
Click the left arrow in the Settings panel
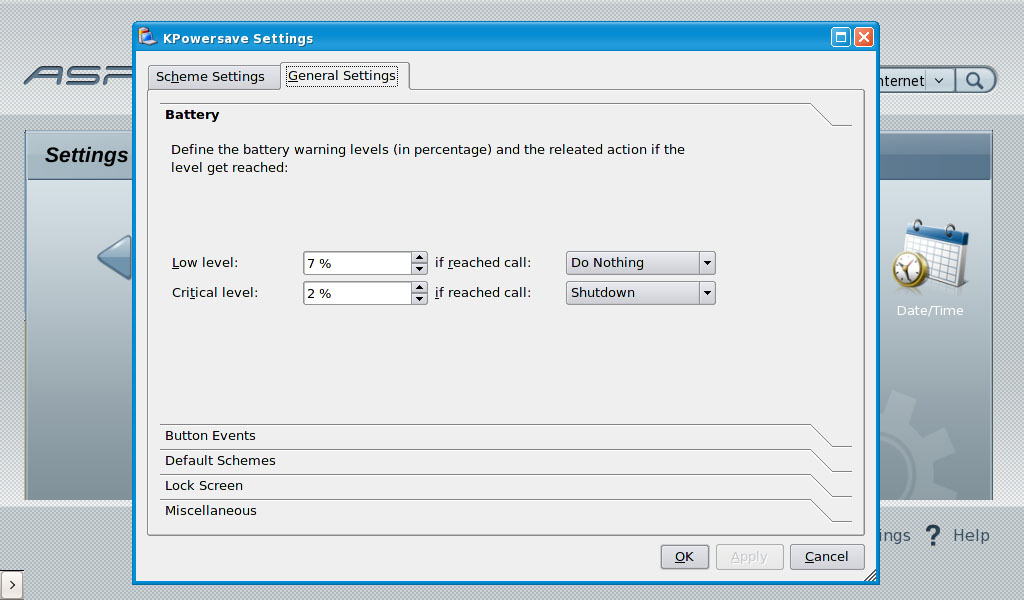point(115,257)
